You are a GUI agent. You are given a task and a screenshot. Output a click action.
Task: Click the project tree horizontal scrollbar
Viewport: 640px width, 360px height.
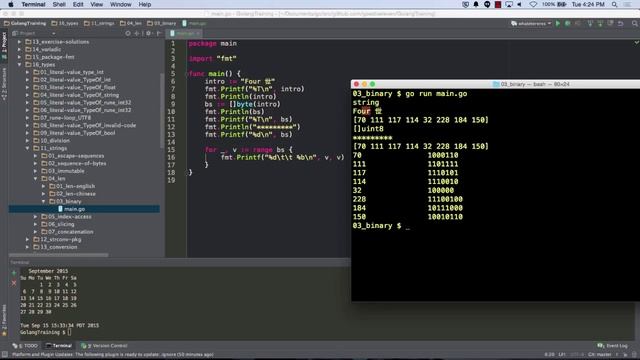[59, 255]
